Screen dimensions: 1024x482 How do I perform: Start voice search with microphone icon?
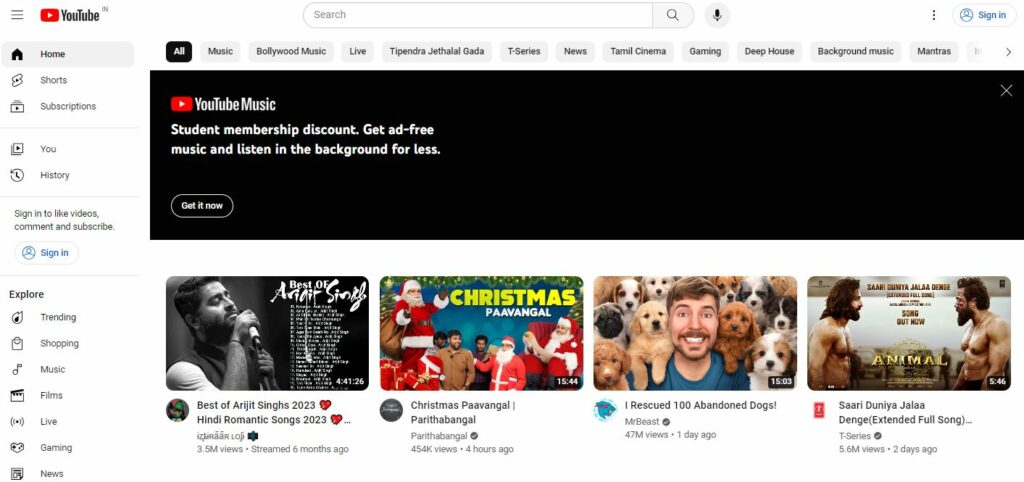click(717, 15)
